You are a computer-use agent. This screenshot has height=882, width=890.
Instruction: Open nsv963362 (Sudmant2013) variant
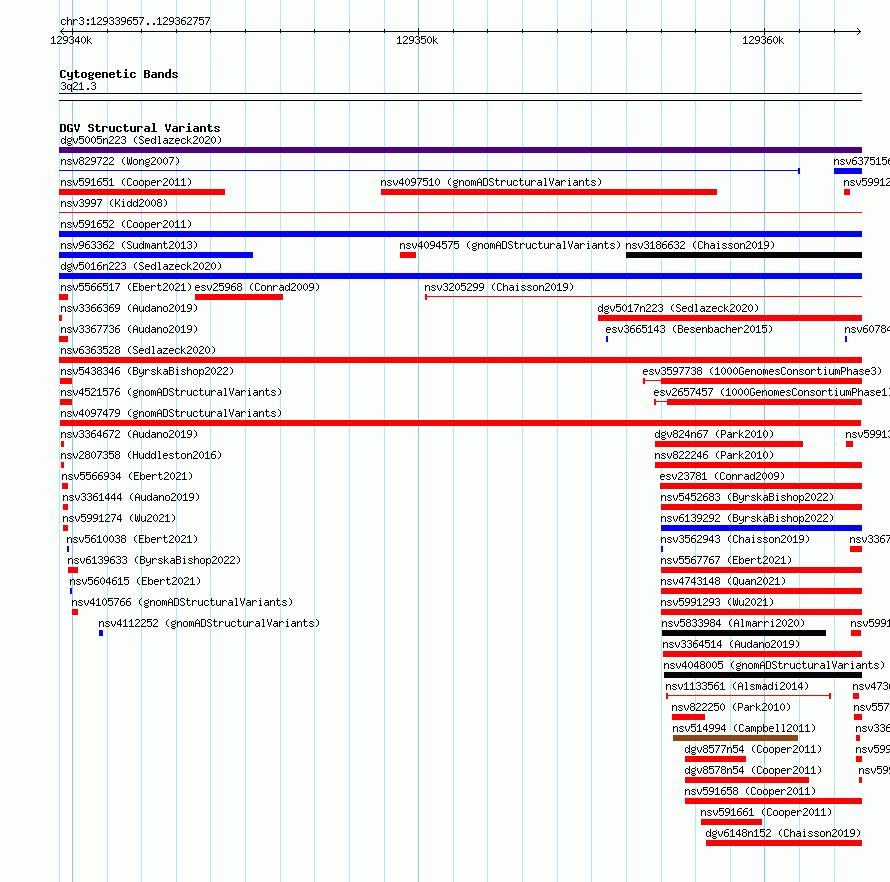pyautogui.click(x=129, y=245)
